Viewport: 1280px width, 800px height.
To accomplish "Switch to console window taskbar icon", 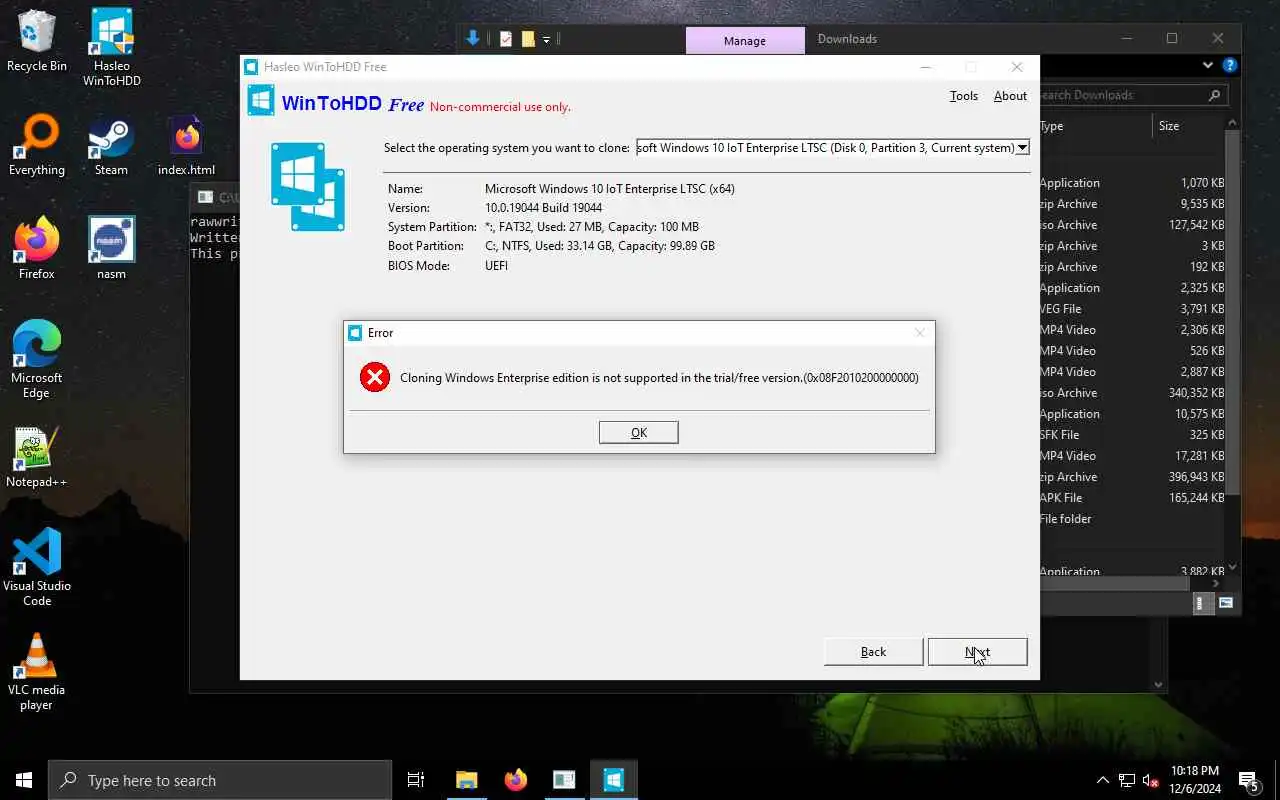I will point(564,780).
